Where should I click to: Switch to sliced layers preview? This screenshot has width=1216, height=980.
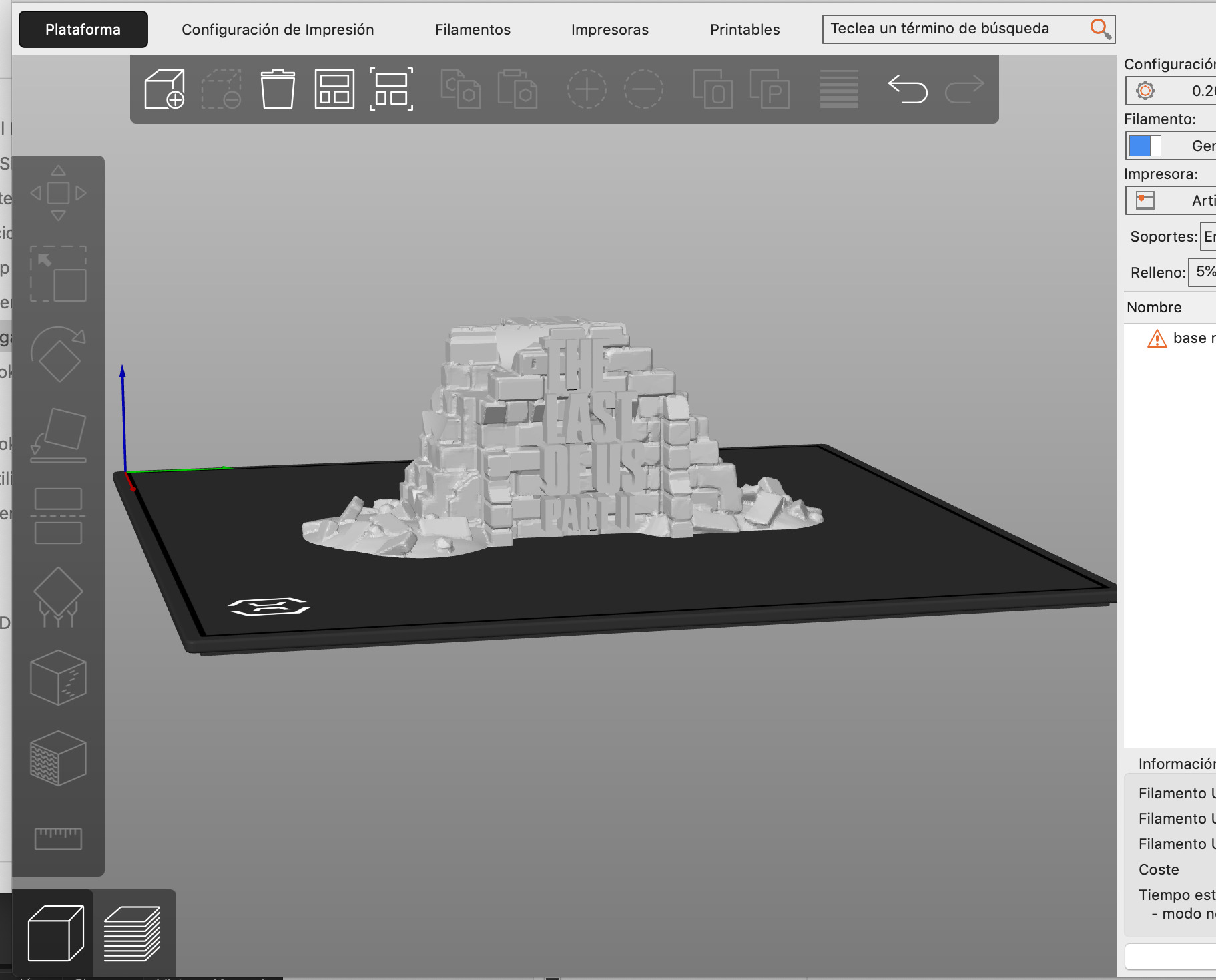(132, 933)
